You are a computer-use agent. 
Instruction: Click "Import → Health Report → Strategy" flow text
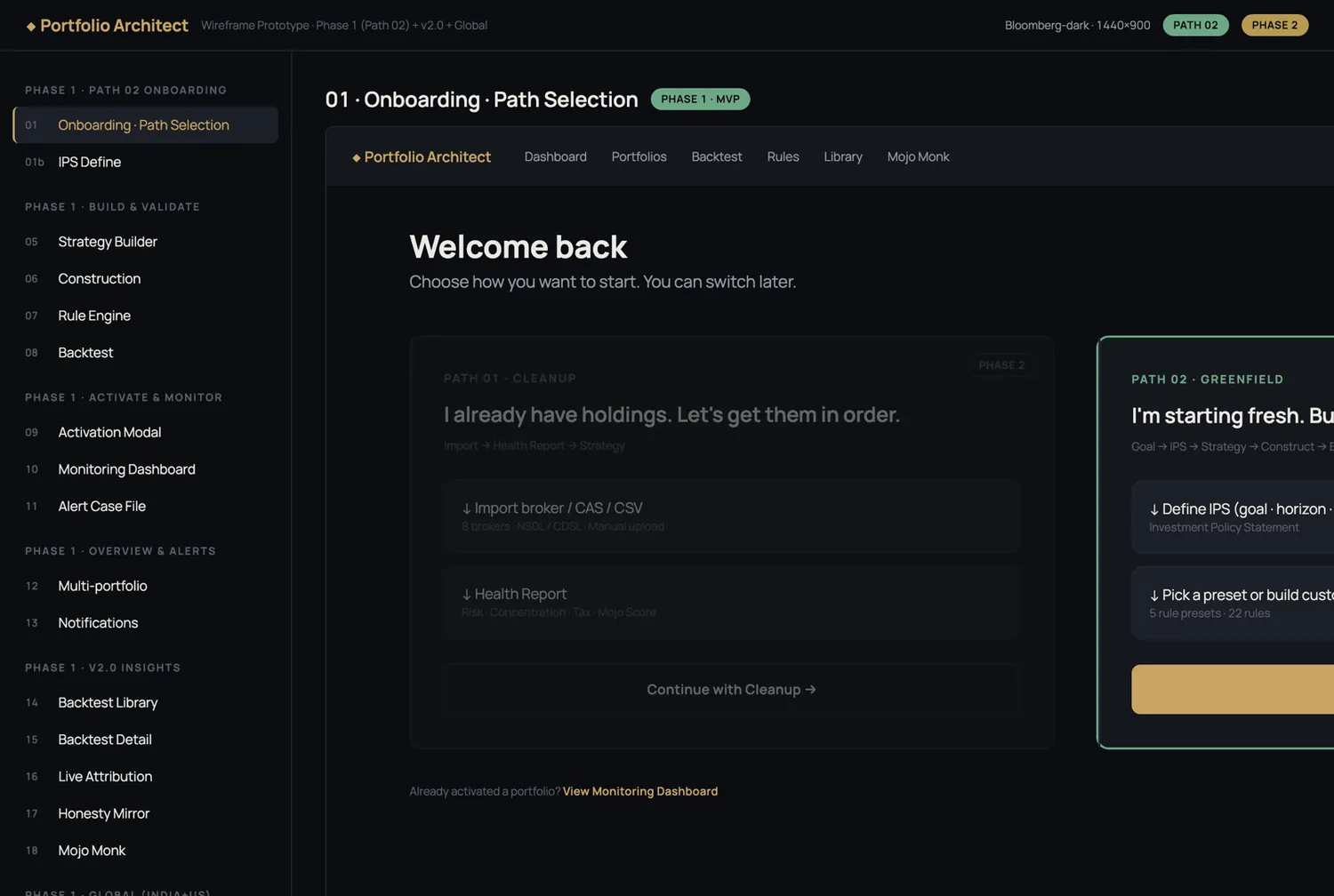point(534,446)
